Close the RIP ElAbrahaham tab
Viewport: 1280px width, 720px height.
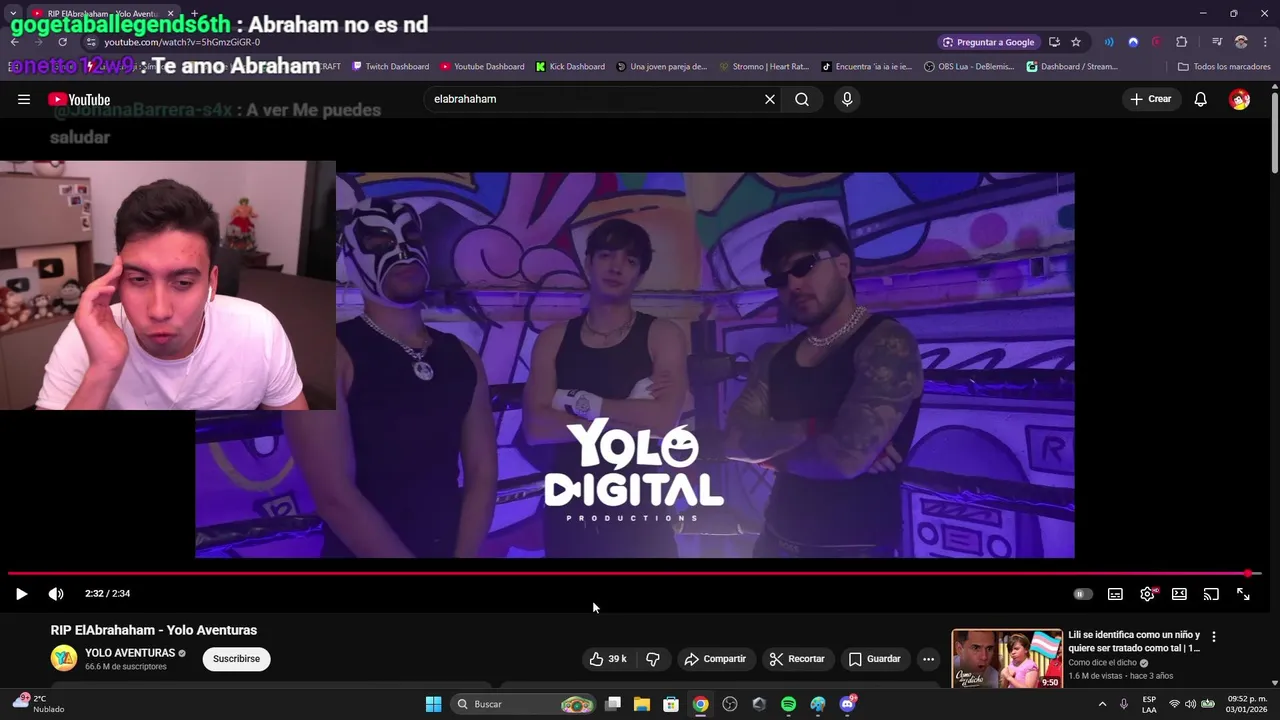coord(170,14)
